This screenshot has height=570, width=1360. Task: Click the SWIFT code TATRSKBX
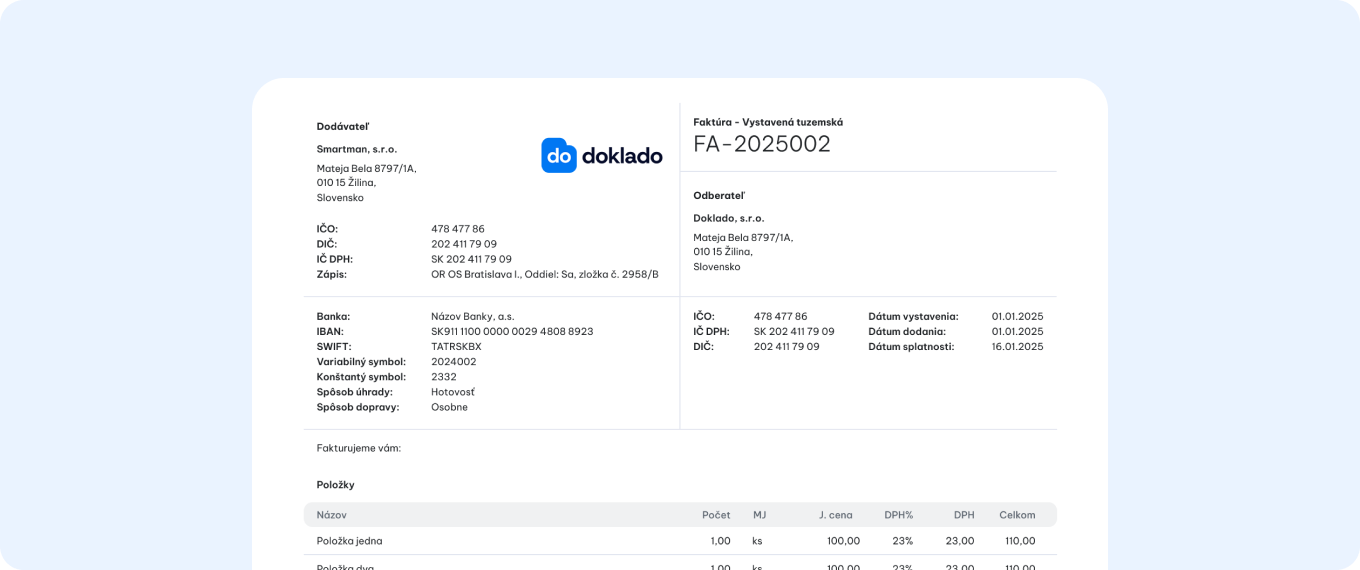(x=456, y=346)
